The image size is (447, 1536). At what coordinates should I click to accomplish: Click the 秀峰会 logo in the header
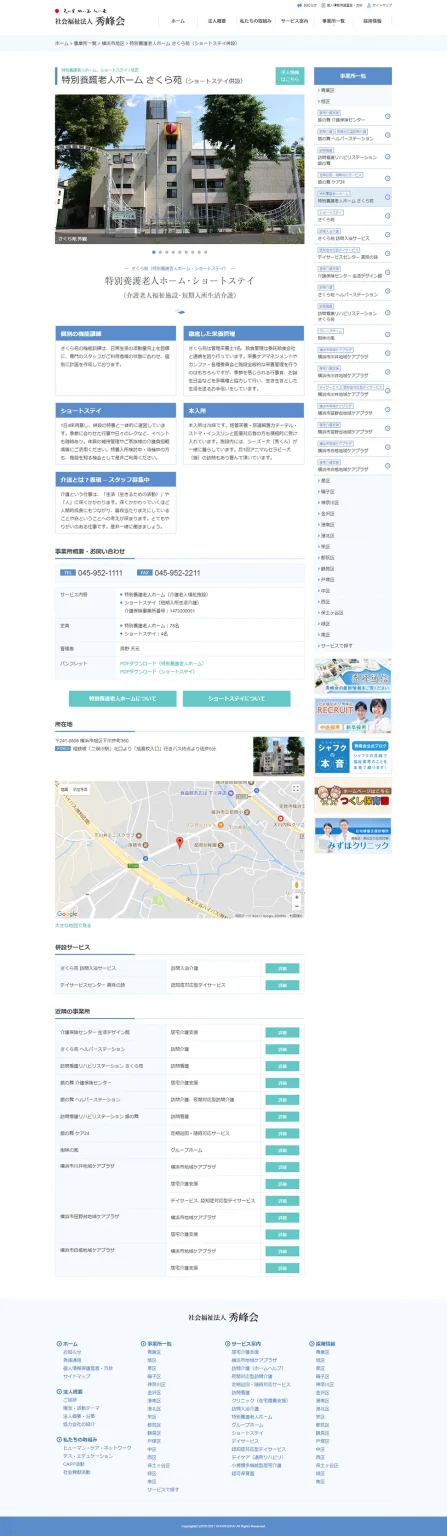[90, 18]
